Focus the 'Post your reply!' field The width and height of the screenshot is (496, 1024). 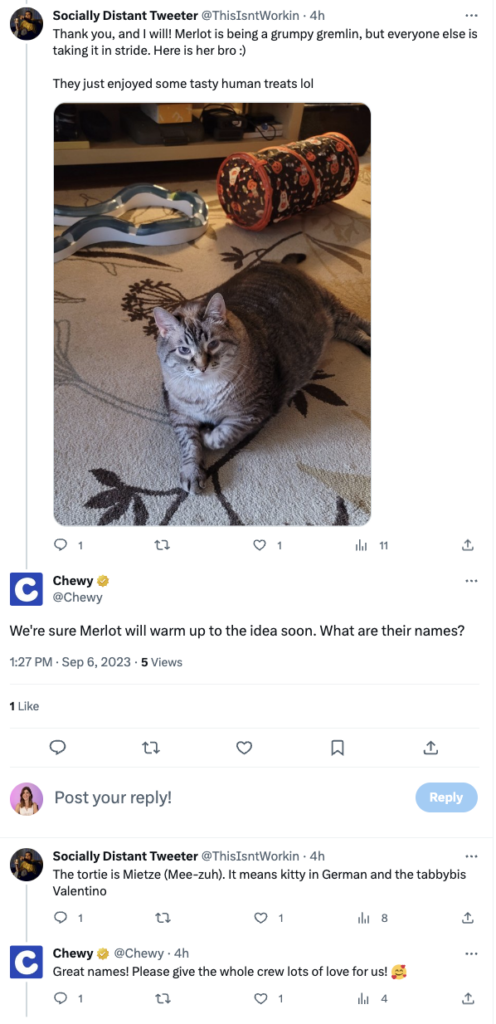[228, 797]
